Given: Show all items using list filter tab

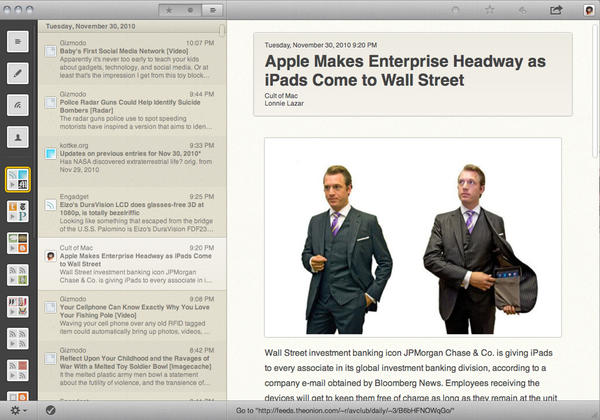Looking at the screenshot, I should point(212,10).
